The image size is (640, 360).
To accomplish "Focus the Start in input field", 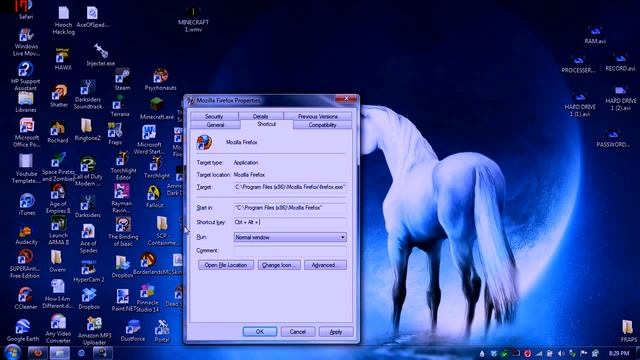I will [290, 207].
